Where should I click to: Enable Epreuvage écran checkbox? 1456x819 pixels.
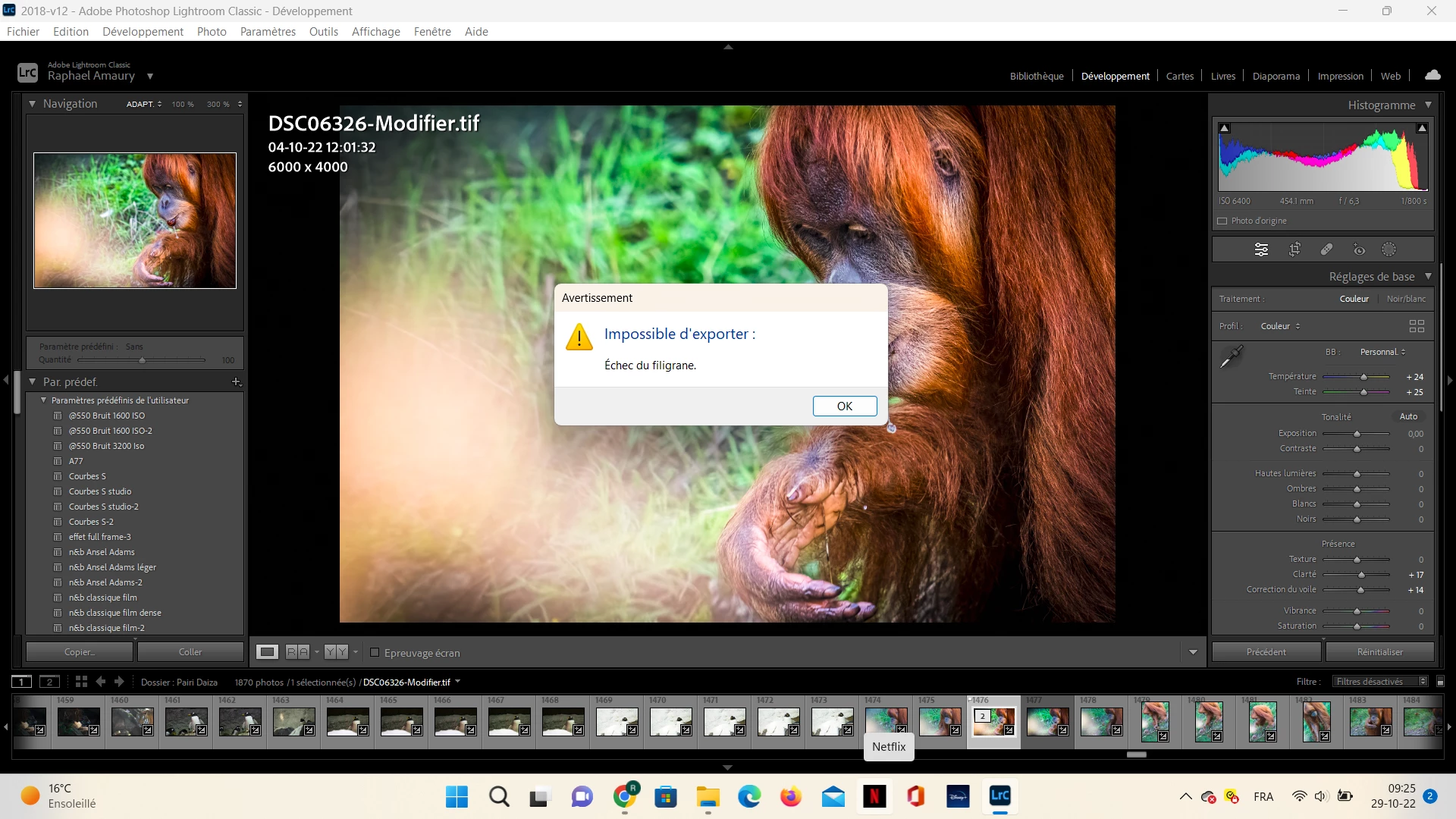(x=375, y=652)
